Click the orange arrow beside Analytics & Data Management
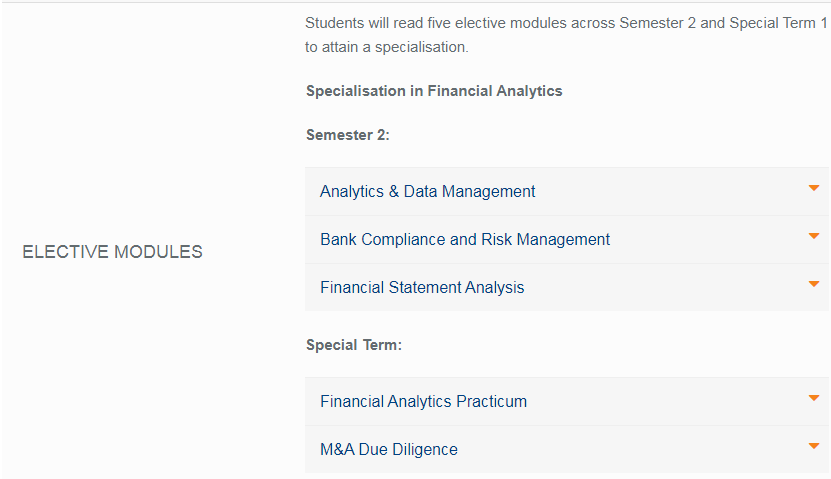The height and width of the screenshot is (479, 831). (814, 188)
